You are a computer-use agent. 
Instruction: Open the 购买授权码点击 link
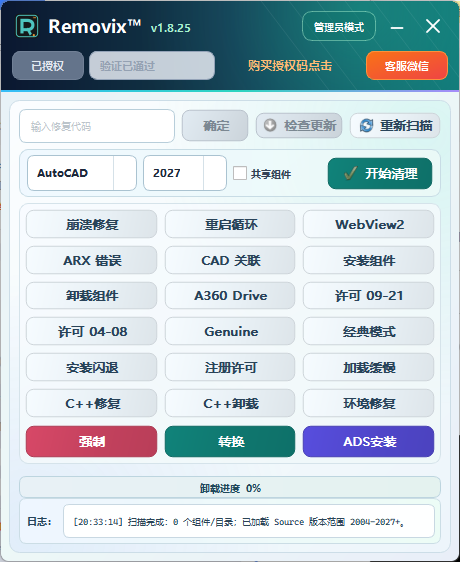point(290,66)
